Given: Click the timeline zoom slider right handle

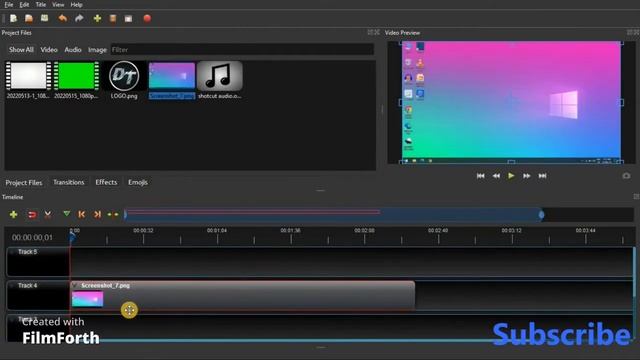Looking at the screenshot, I should [541, 215].
